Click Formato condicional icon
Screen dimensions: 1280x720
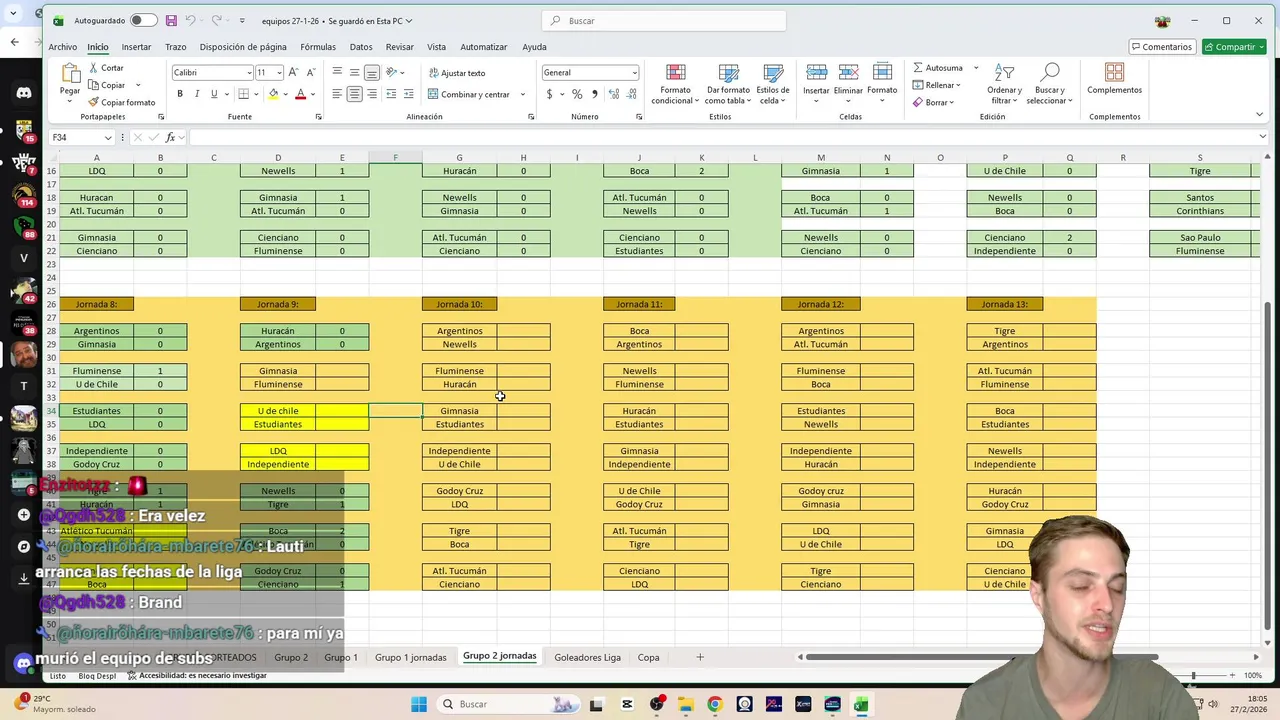click(676, 73)
